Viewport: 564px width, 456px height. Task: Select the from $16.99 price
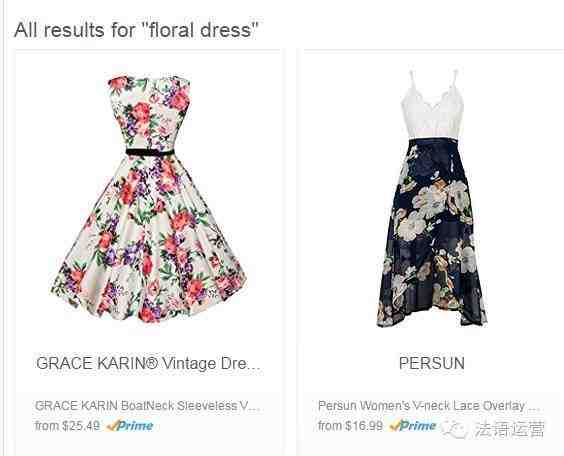[350, 426]
